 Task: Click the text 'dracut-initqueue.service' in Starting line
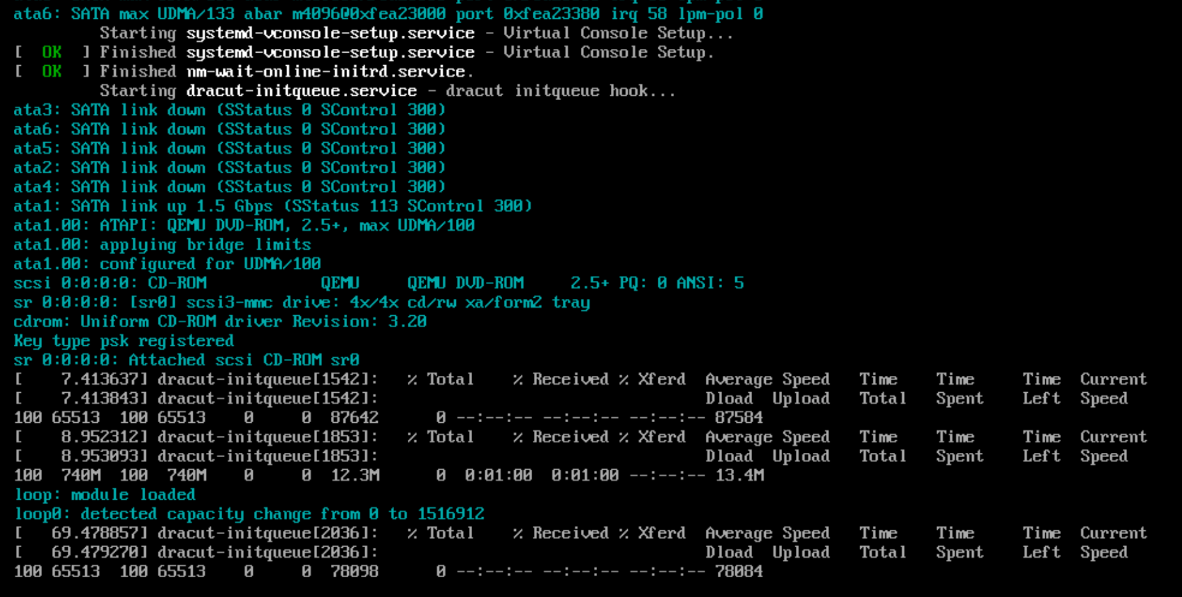[301, 91]
